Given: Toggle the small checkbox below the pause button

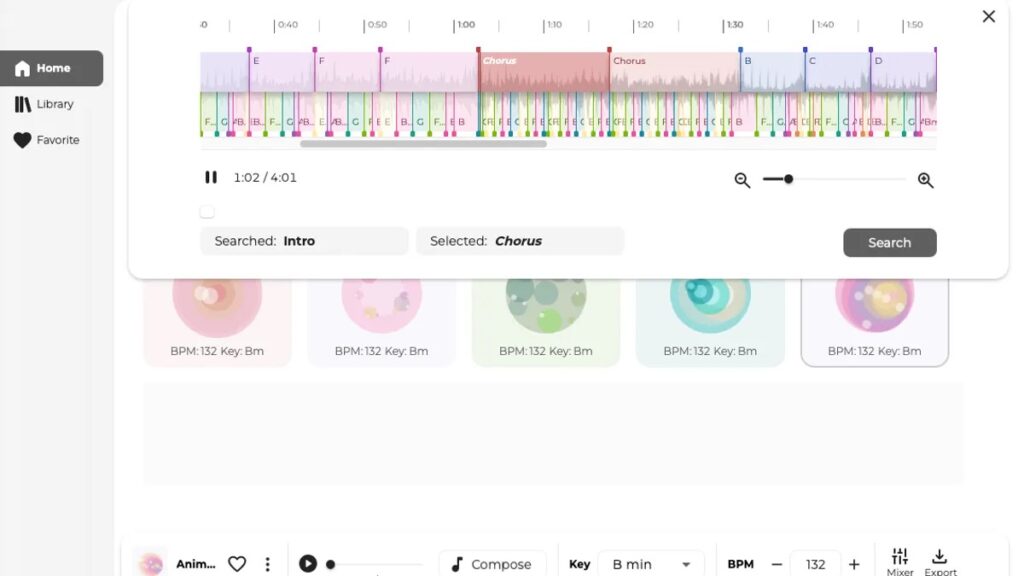Looking at the screenshot, I should [207, 211].
